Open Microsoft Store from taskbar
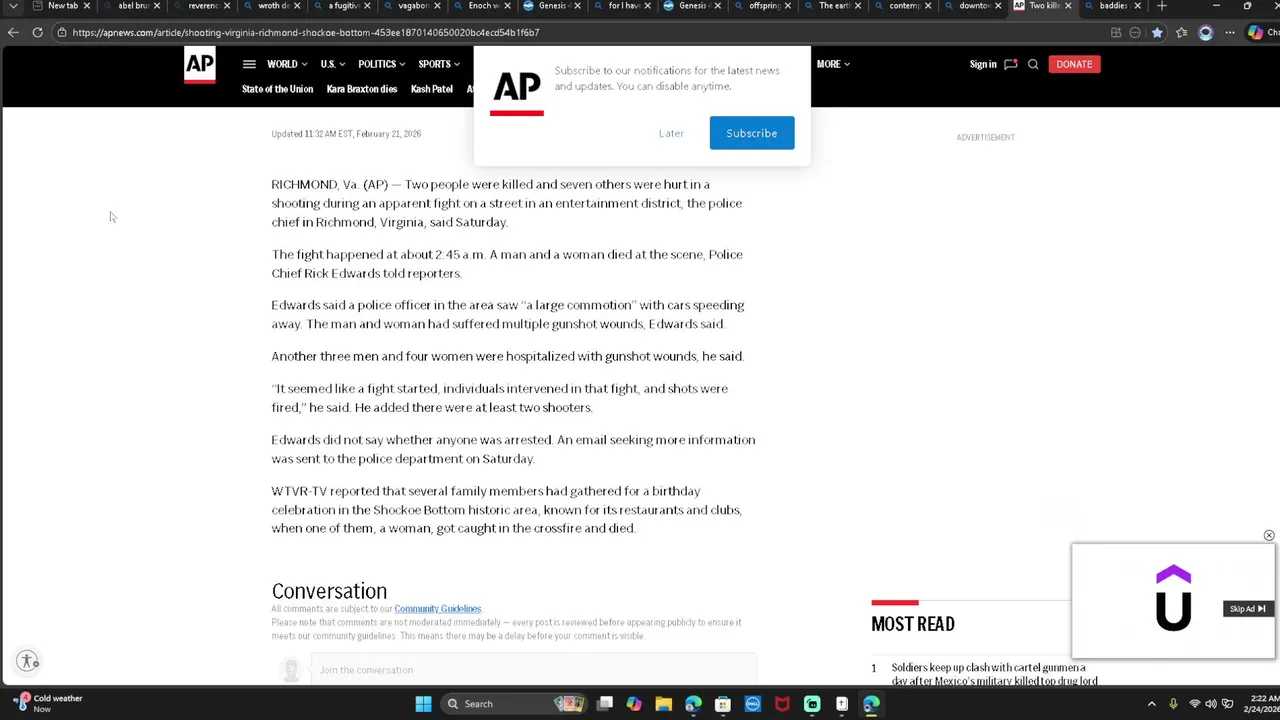 [x=723, y=704]
